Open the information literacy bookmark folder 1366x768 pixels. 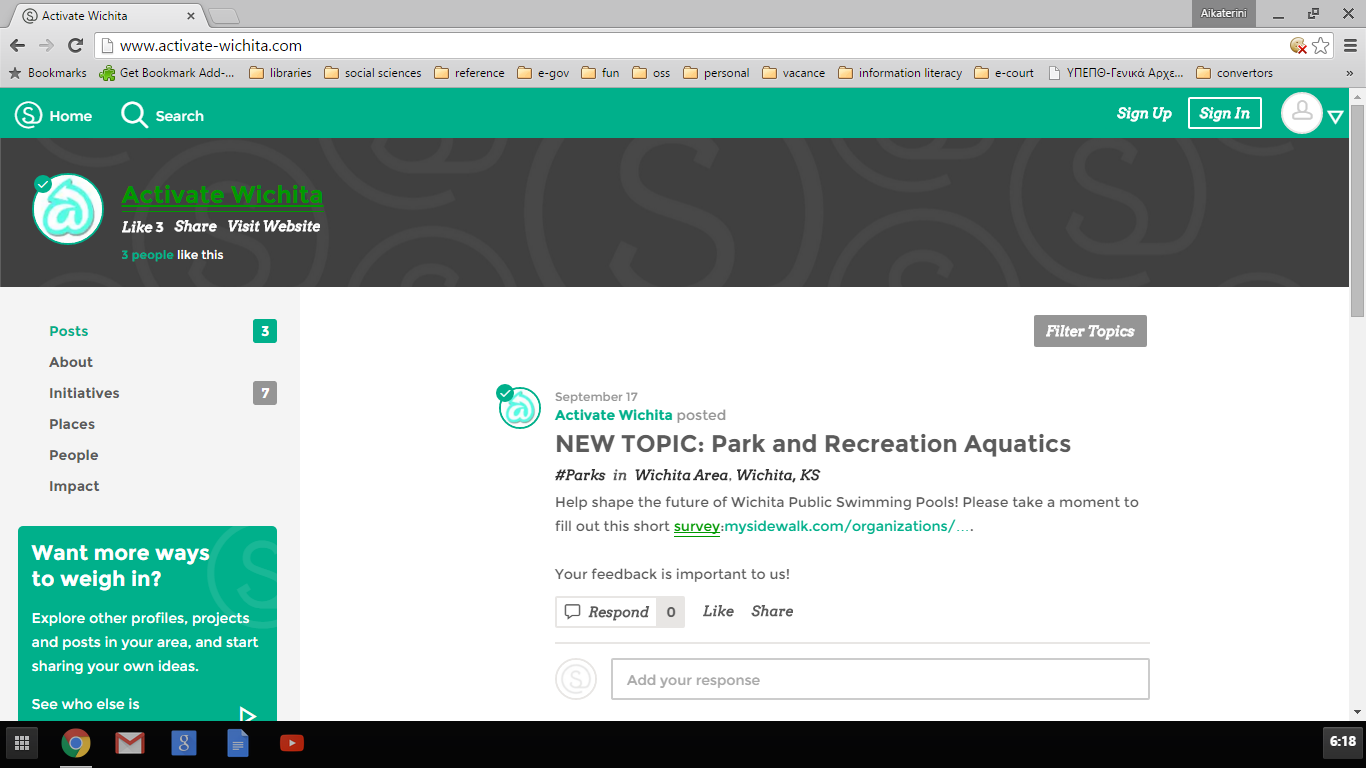[x=900, y=73]
